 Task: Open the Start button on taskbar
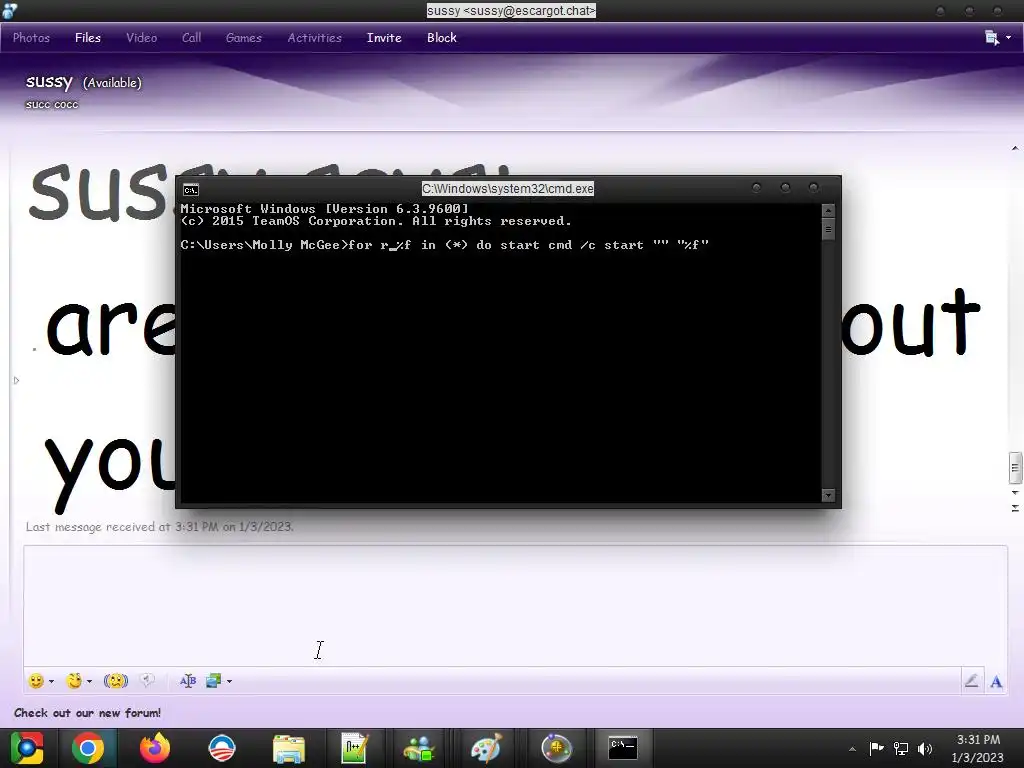[27, 748]
